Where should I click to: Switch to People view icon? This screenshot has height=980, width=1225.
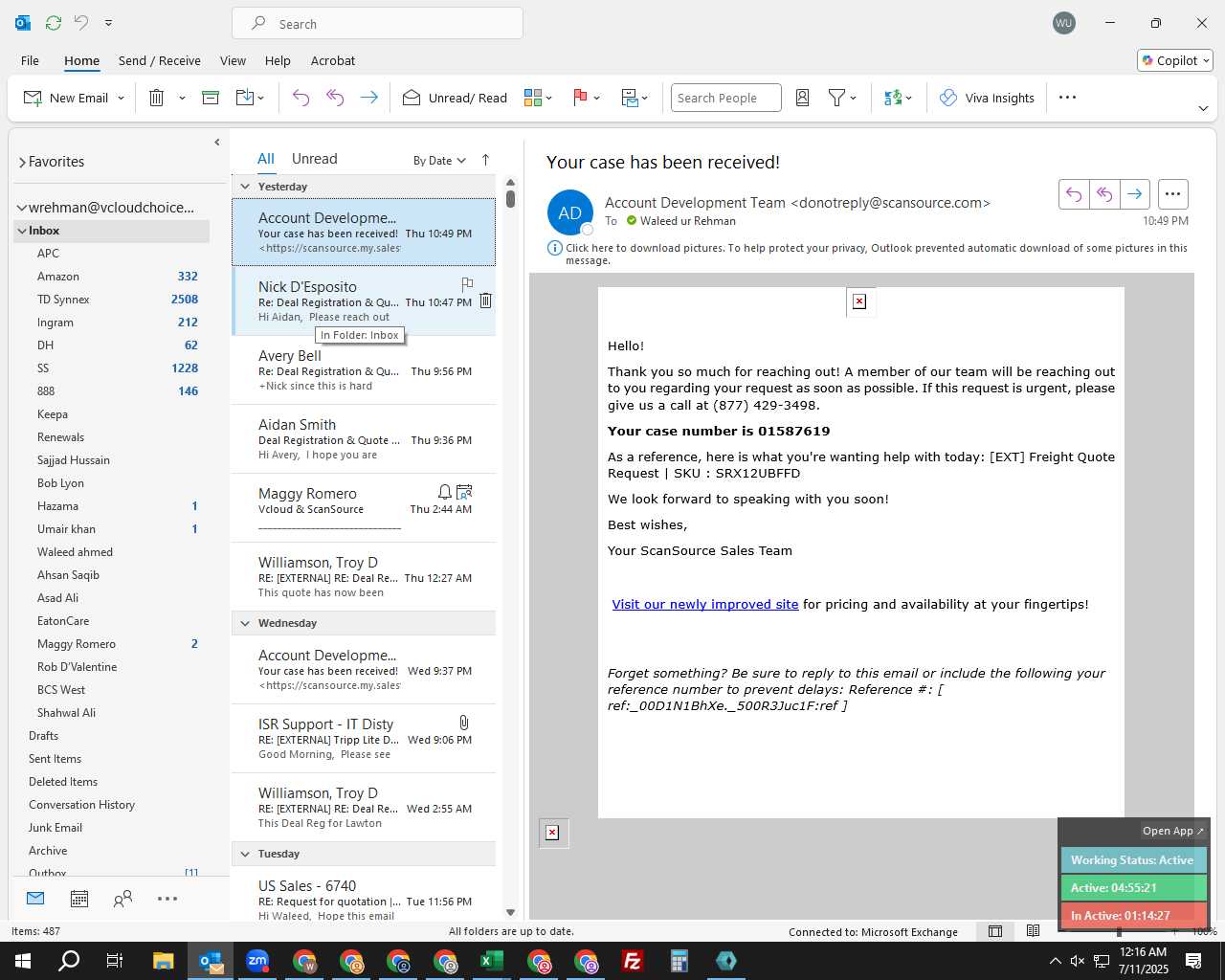tap(122, 899)
